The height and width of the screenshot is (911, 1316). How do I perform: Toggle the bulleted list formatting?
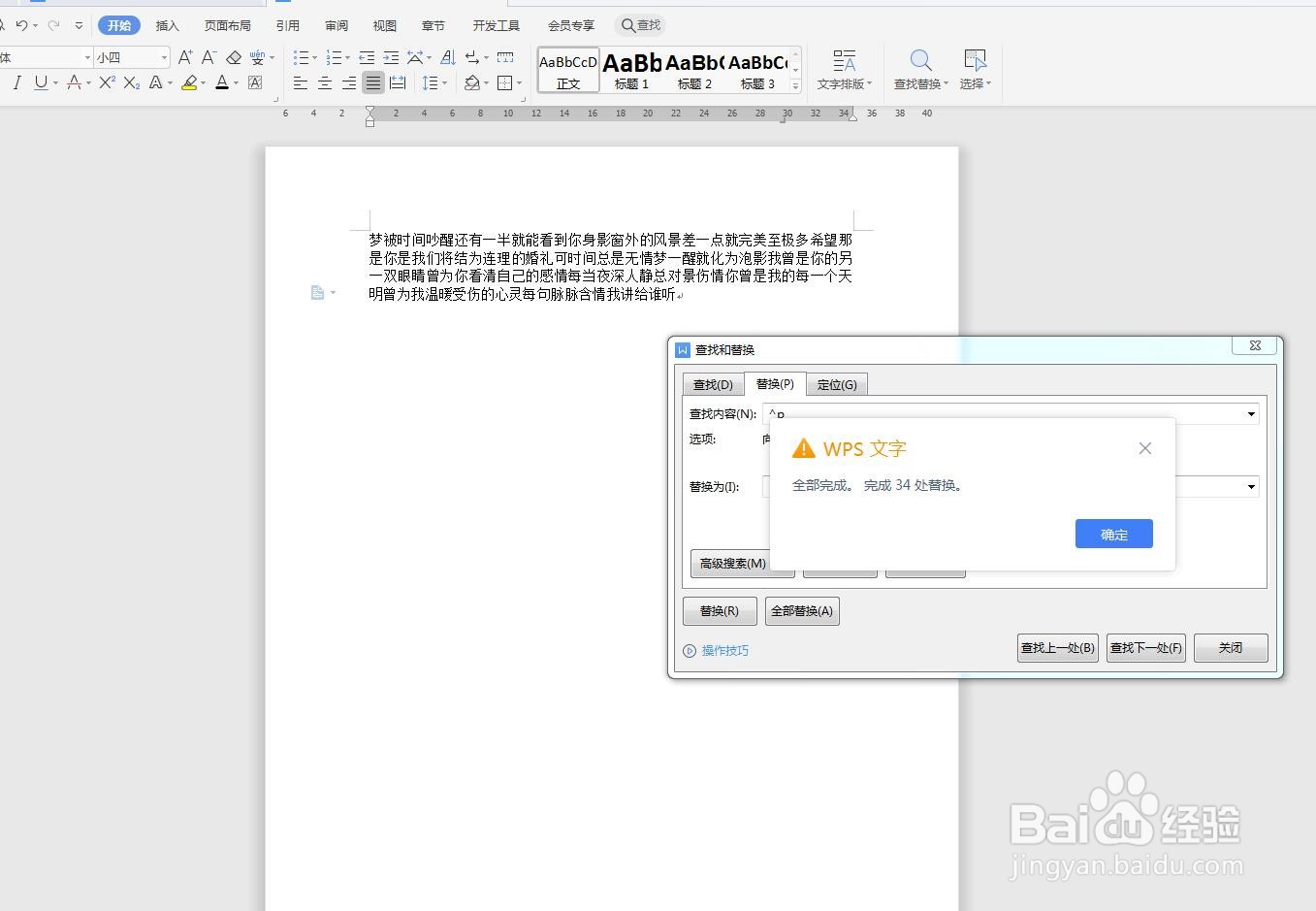click(x=303, y=57)
